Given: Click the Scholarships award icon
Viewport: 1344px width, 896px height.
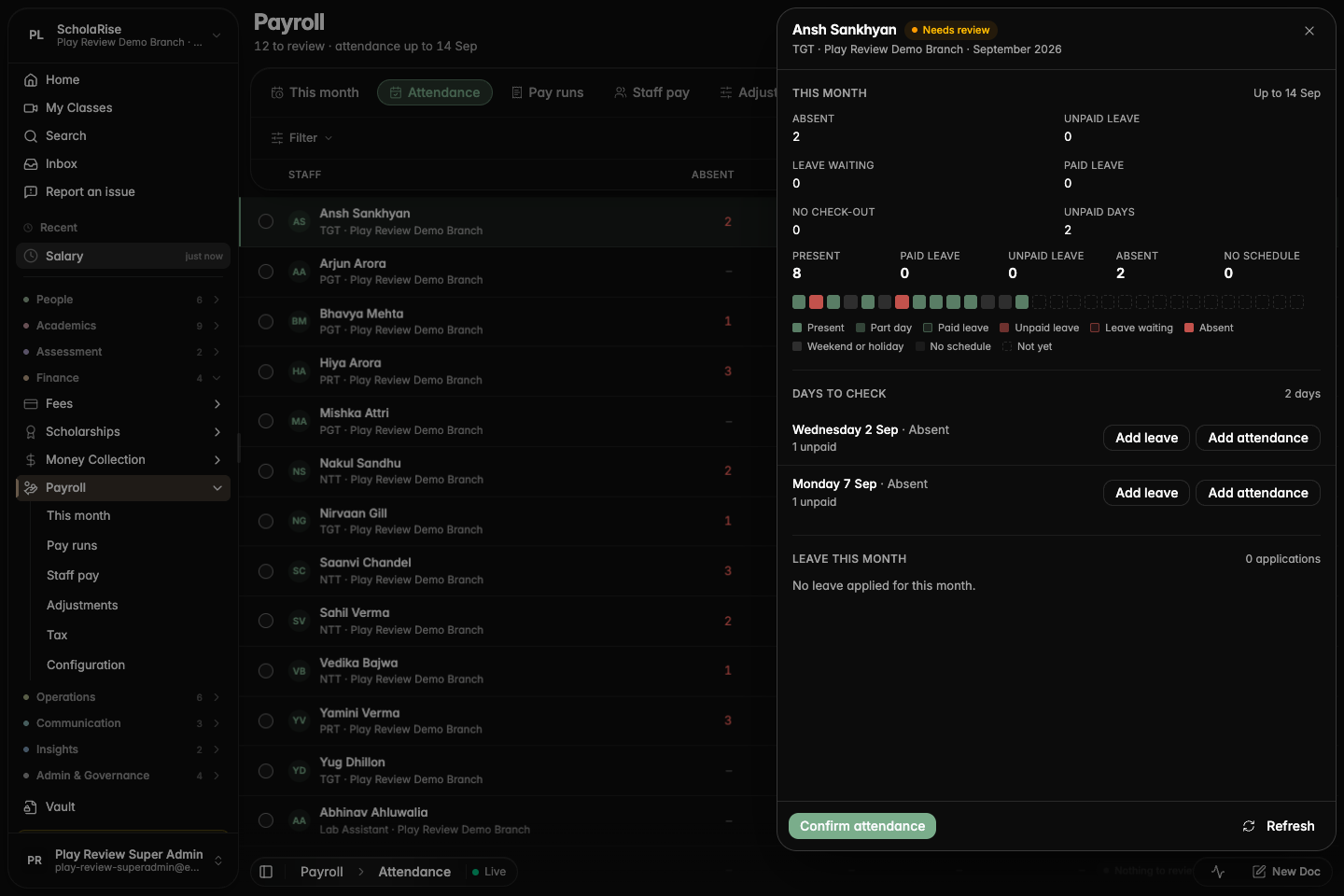Looking at the screenshot, I should (x=31, y=432).
